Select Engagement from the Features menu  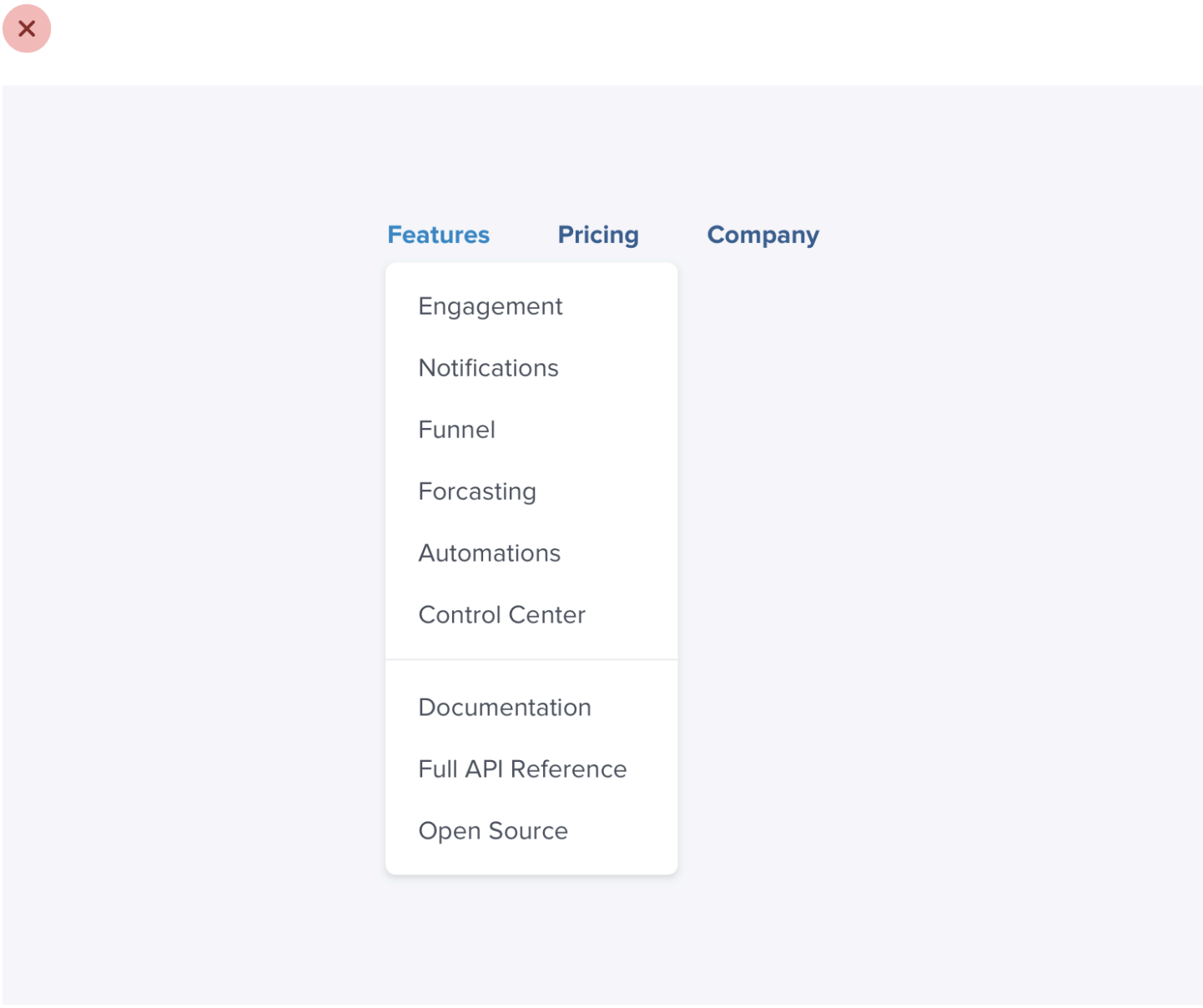(491, 307)
